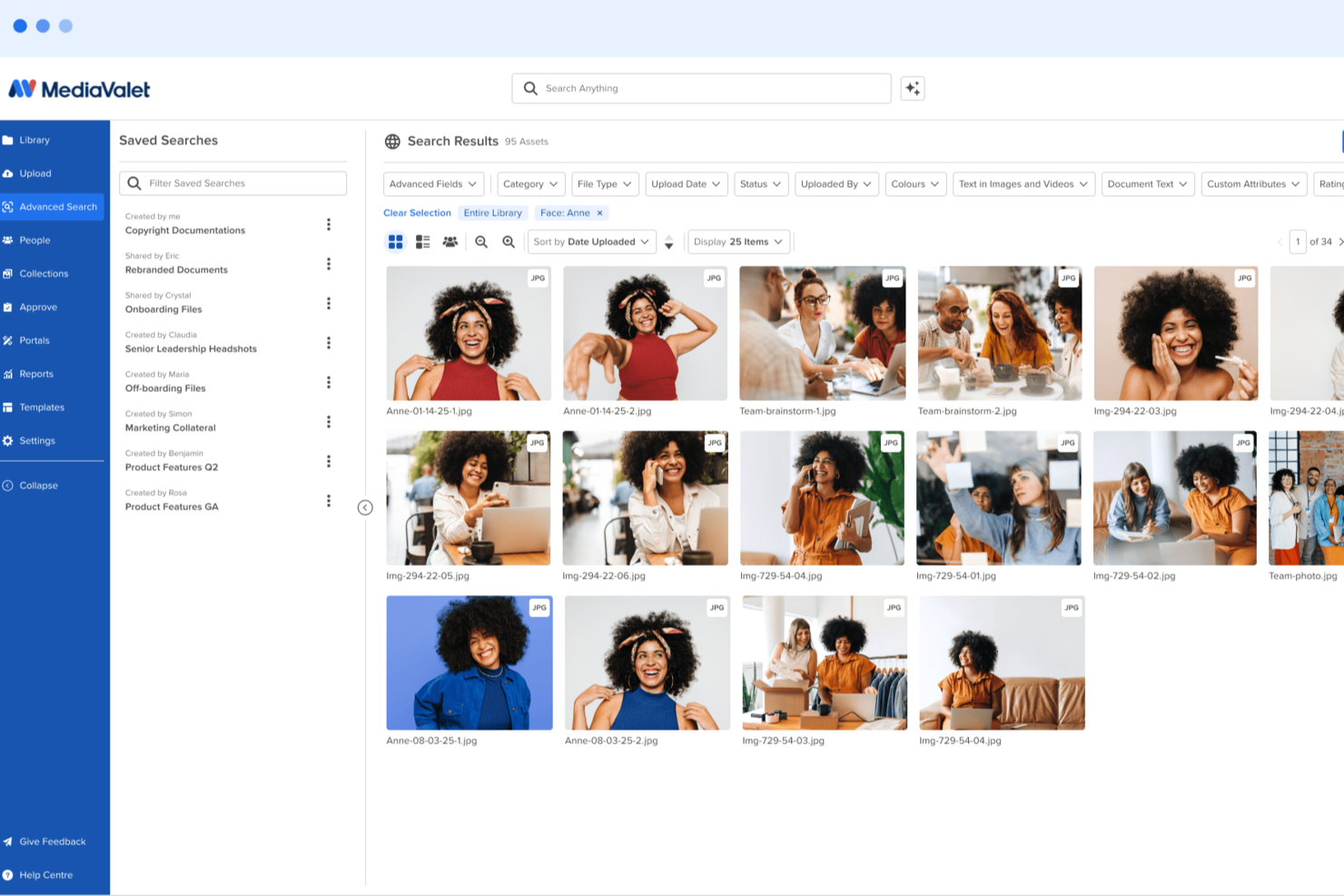Open the Upload Date filter dropdown
Viewport: 1344px width, 896px height.
point(686,183)
